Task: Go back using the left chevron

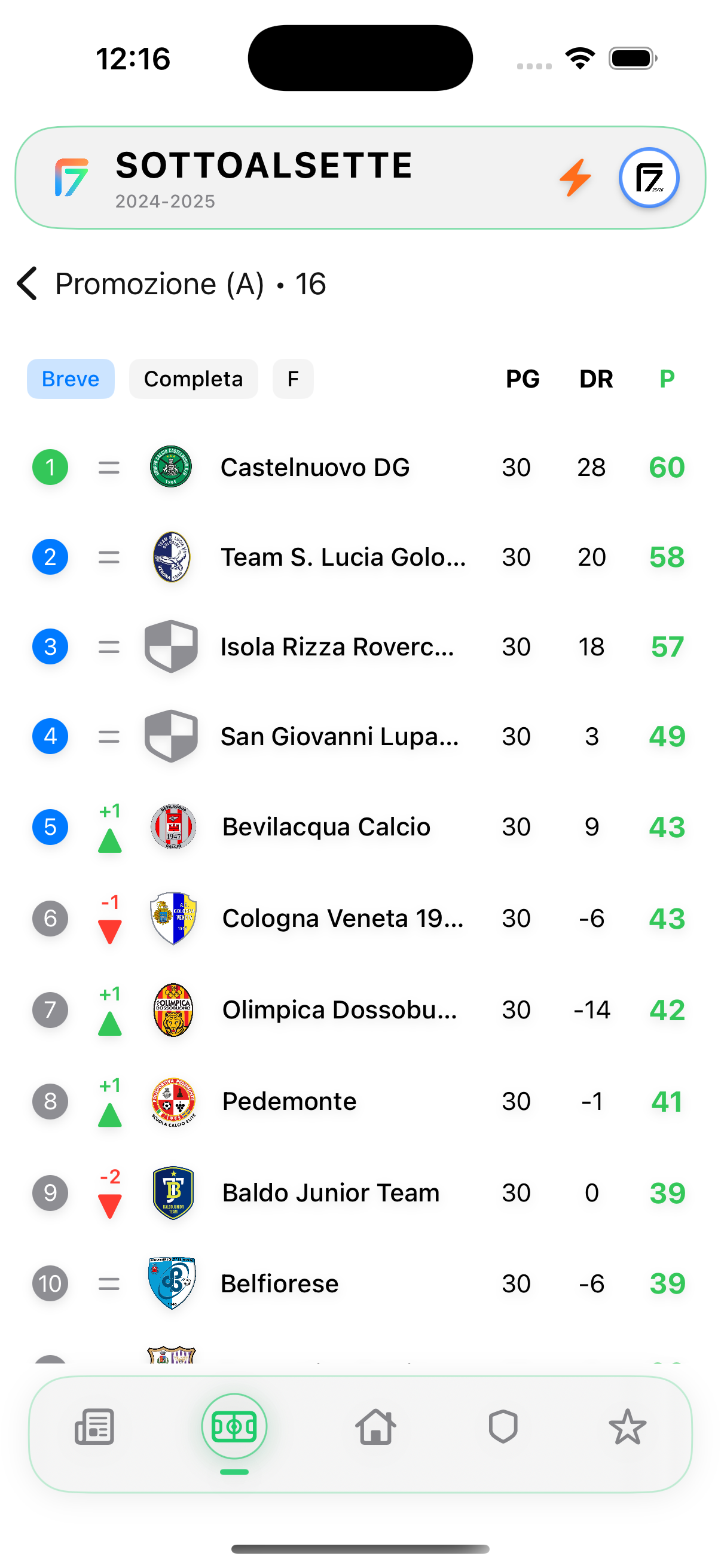Action: tap(28, 283)
